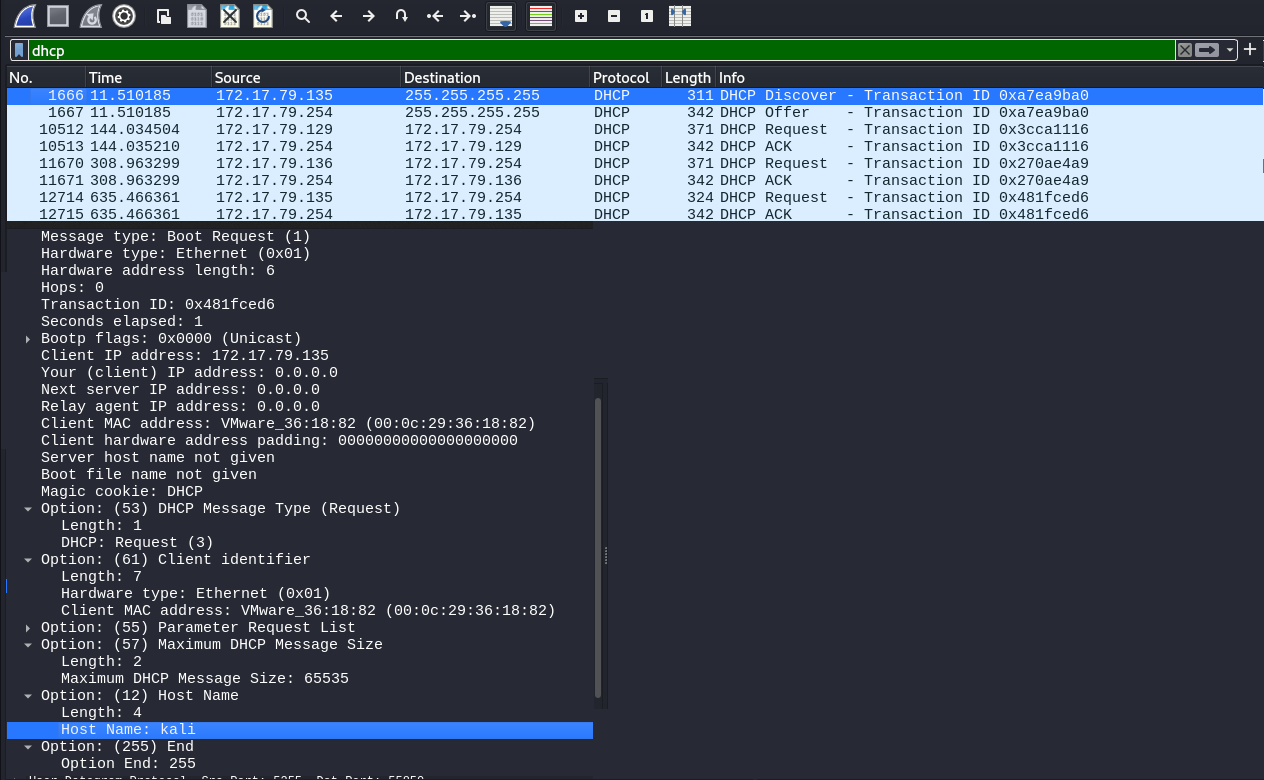Screen dimensions: 1264x780
Task: Reset text to normal size
Action: pyautogui.click(x=647, y=16)
